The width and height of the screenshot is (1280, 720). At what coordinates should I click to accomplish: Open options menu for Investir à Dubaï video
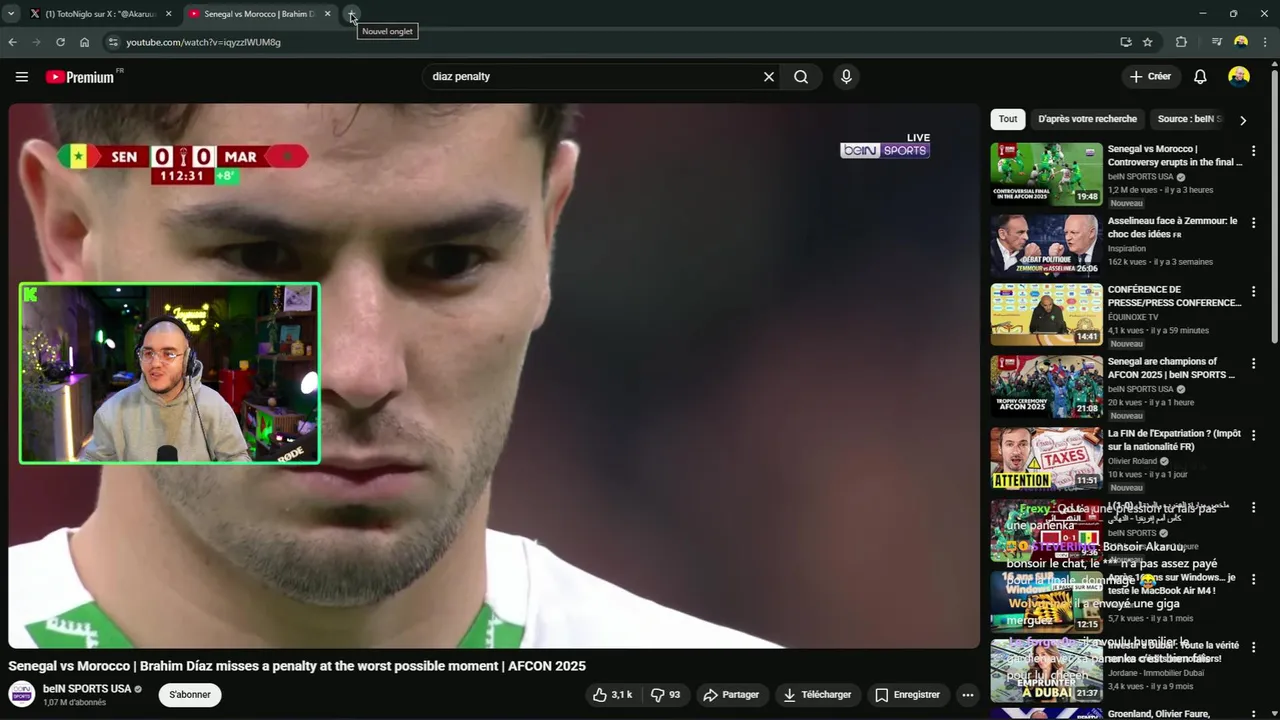pos(1253,648)
